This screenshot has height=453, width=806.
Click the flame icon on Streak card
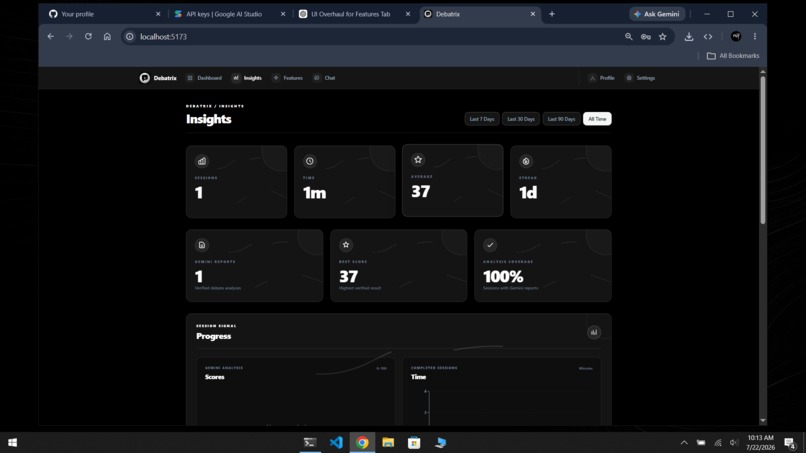tap(526, 161)
